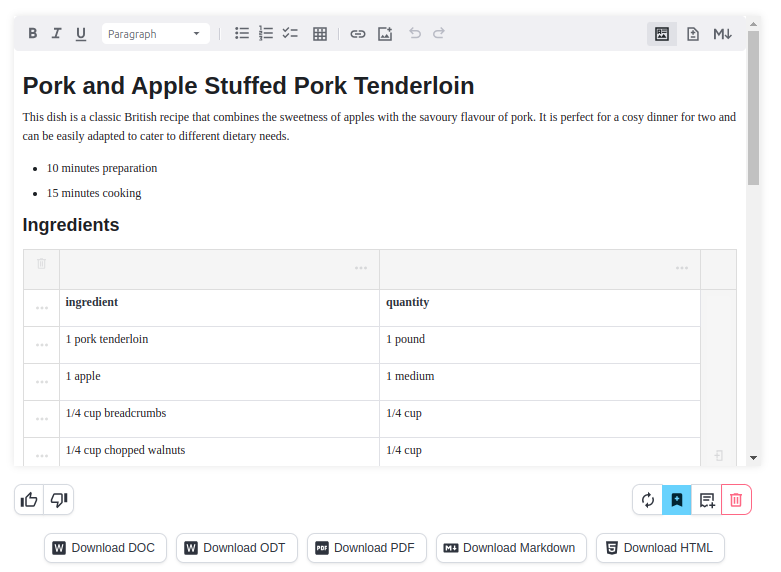781x572 pixels.
Task: Delete the document with the red trash icon
Action: 736,500
